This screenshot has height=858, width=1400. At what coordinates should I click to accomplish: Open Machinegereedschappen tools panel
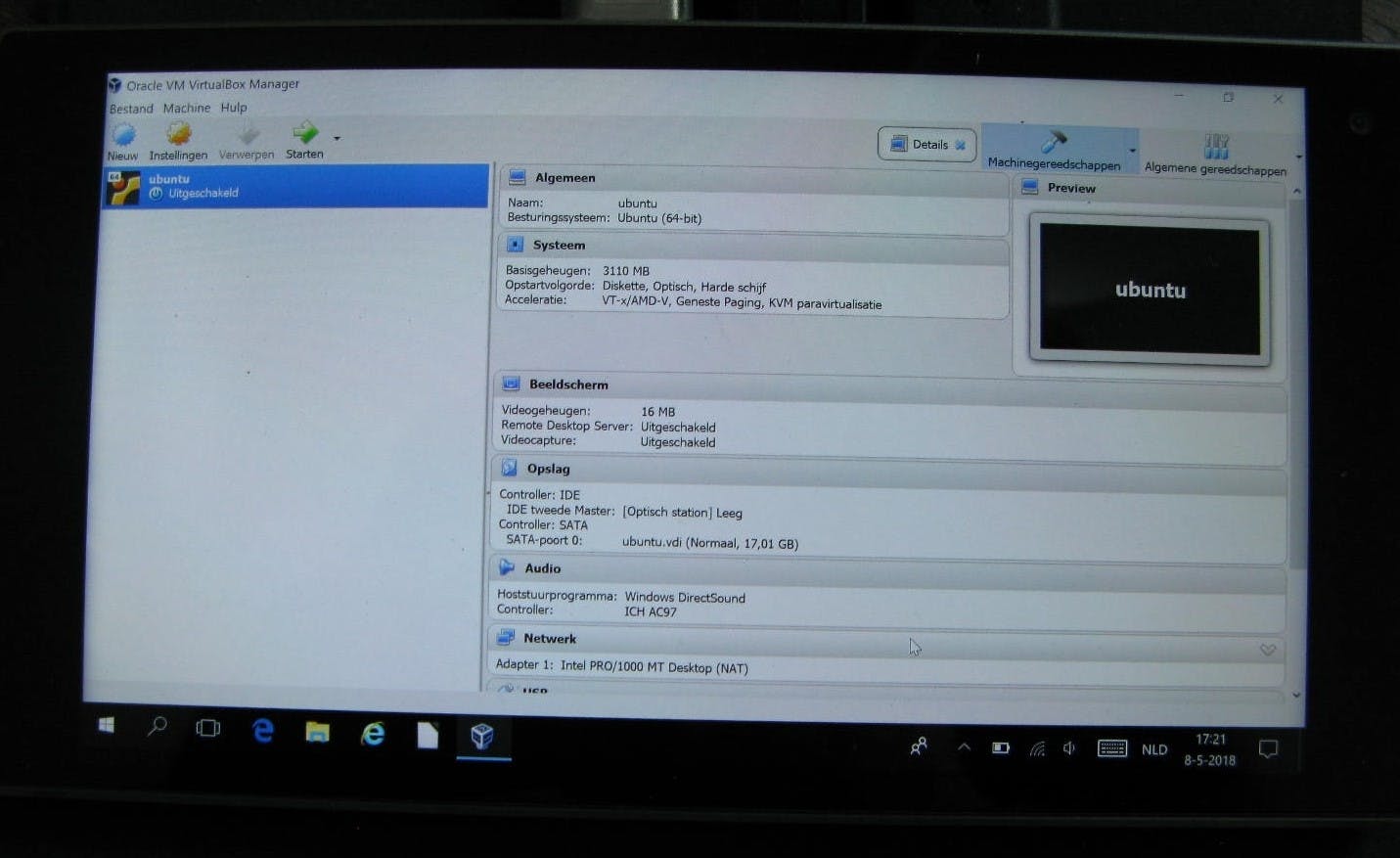tap(1057, 147)
